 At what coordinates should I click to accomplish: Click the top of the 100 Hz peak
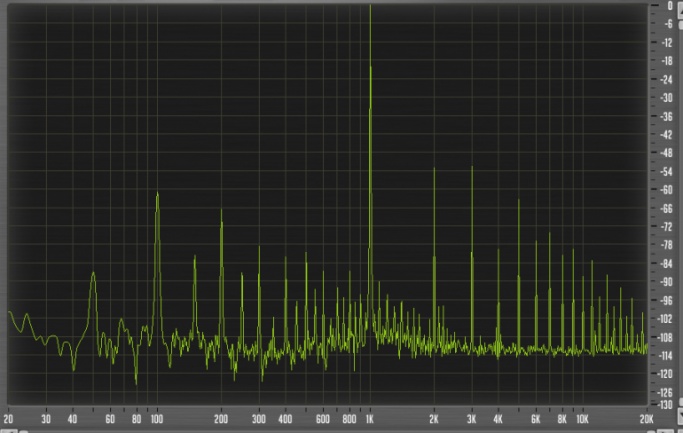tap(157, 194)
